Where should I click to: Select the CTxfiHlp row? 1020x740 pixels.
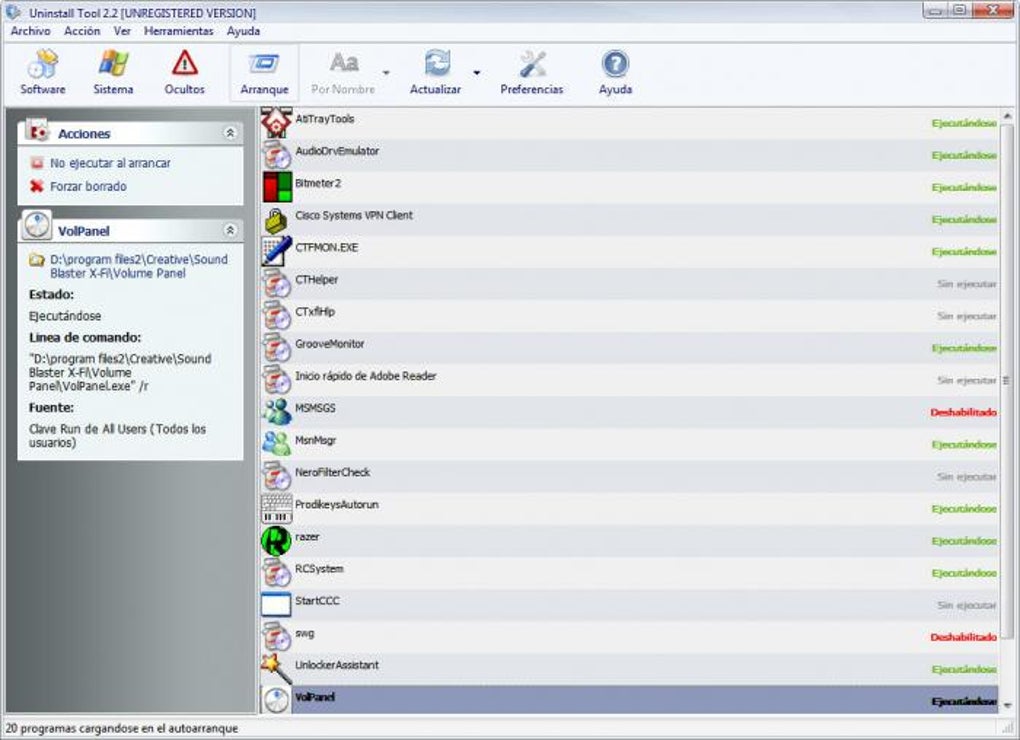coord(629,316)
